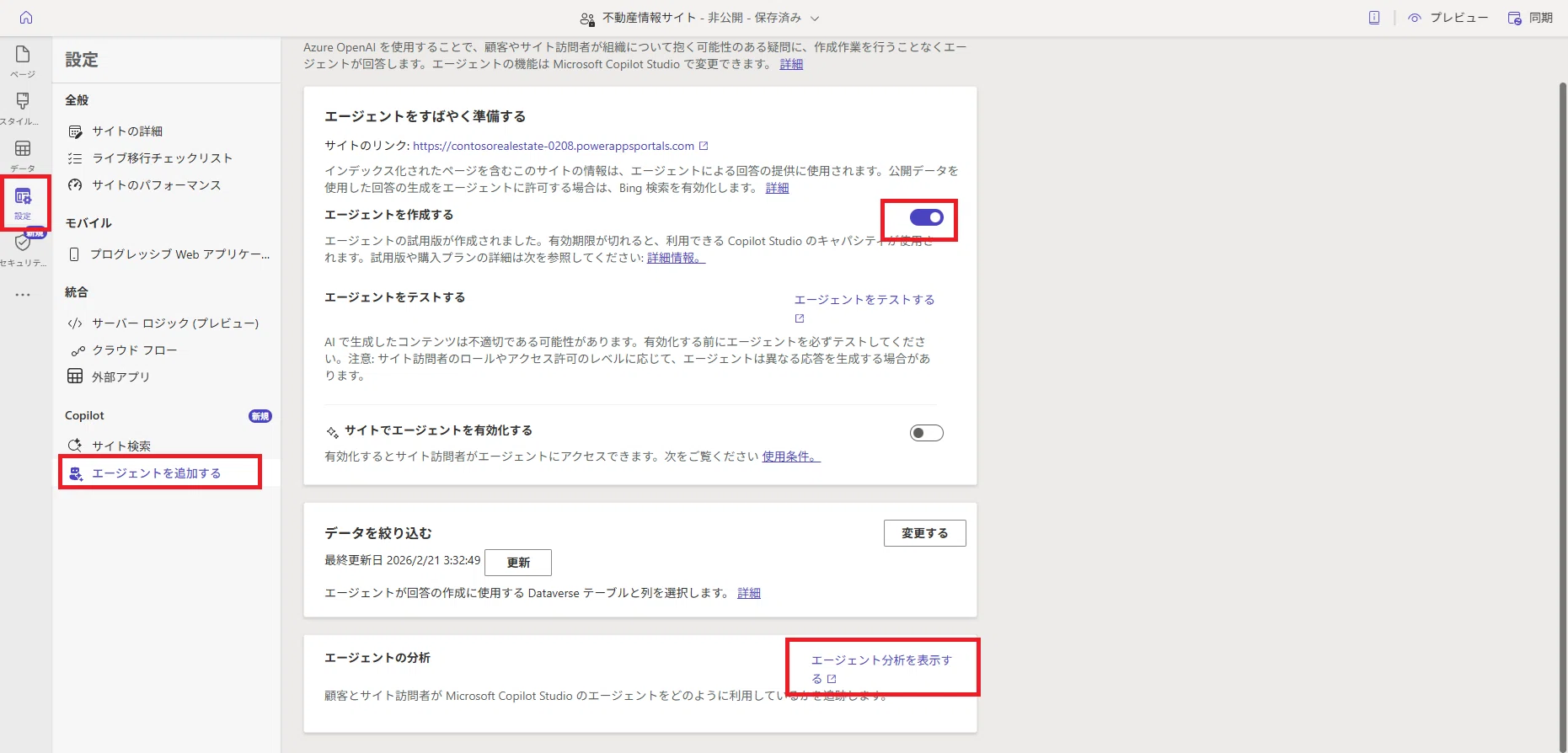Click the エージェントをすばやく準備する heading

point(425,116)
